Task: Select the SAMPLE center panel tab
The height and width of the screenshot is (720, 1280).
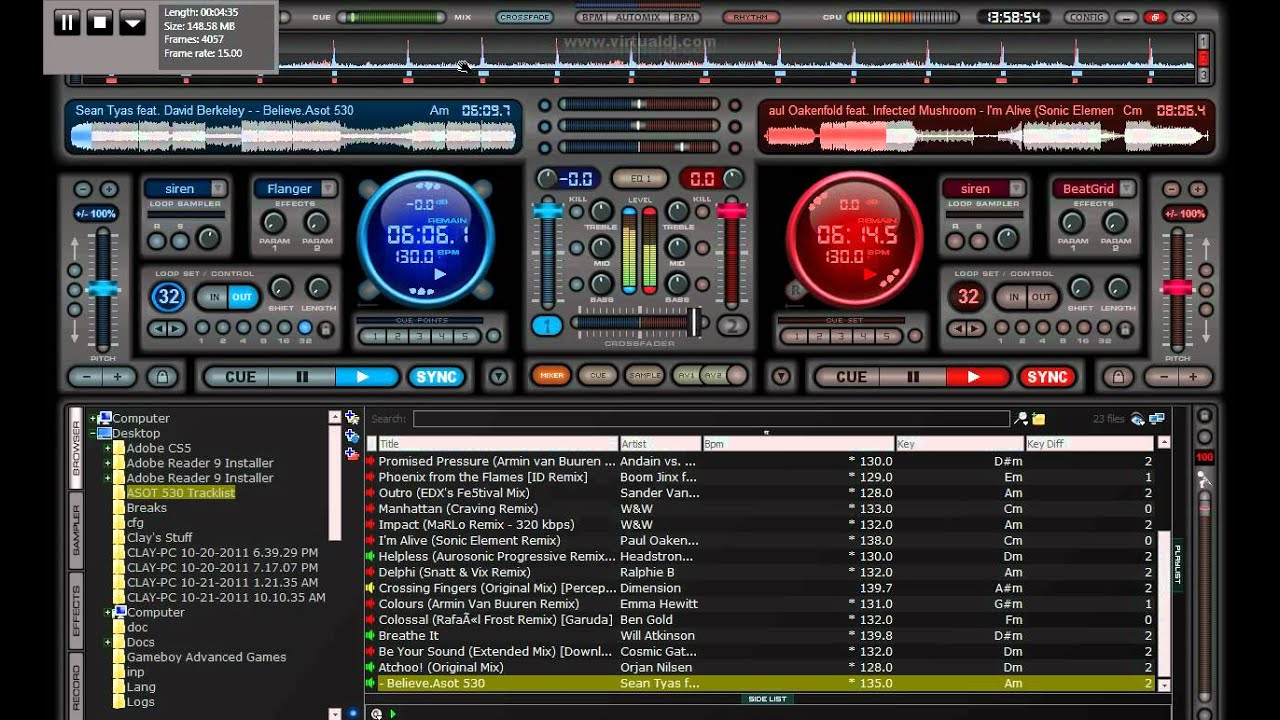Action: pos(644,376)
